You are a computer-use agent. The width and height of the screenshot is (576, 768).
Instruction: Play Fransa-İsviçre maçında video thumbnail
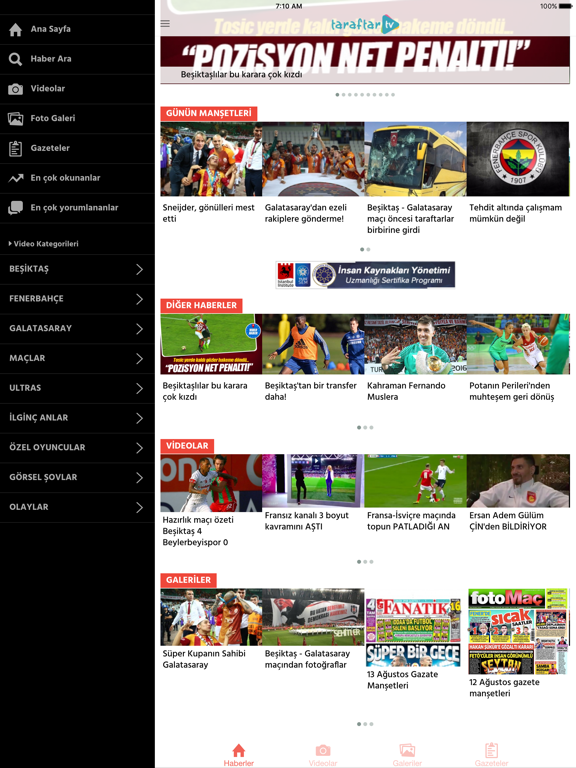point(415,480)
